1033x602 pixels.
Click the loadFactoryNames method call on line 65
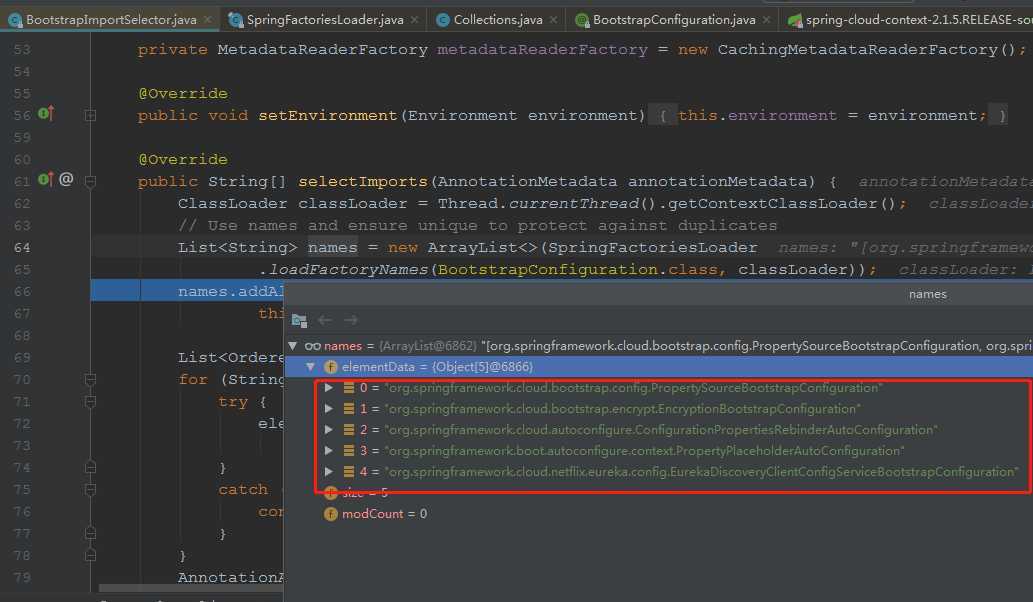click(349, 270)
